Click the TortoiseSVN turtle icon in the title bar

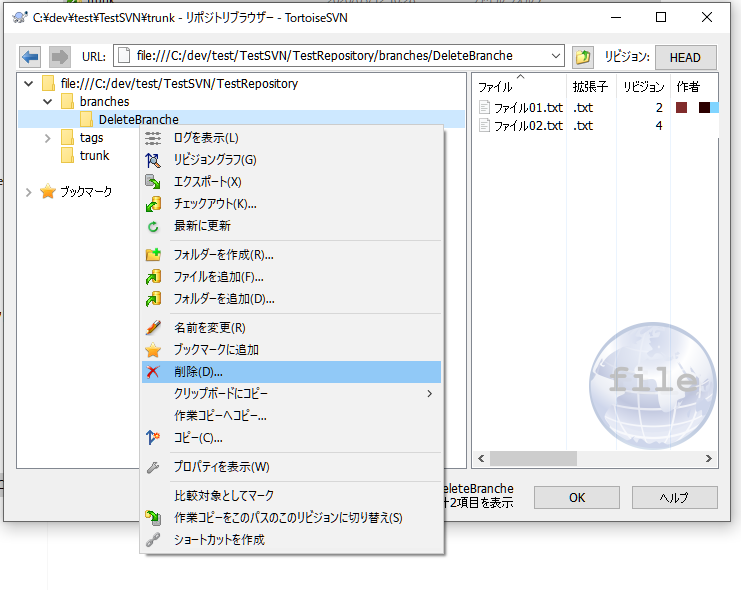(x=19, y=18)
